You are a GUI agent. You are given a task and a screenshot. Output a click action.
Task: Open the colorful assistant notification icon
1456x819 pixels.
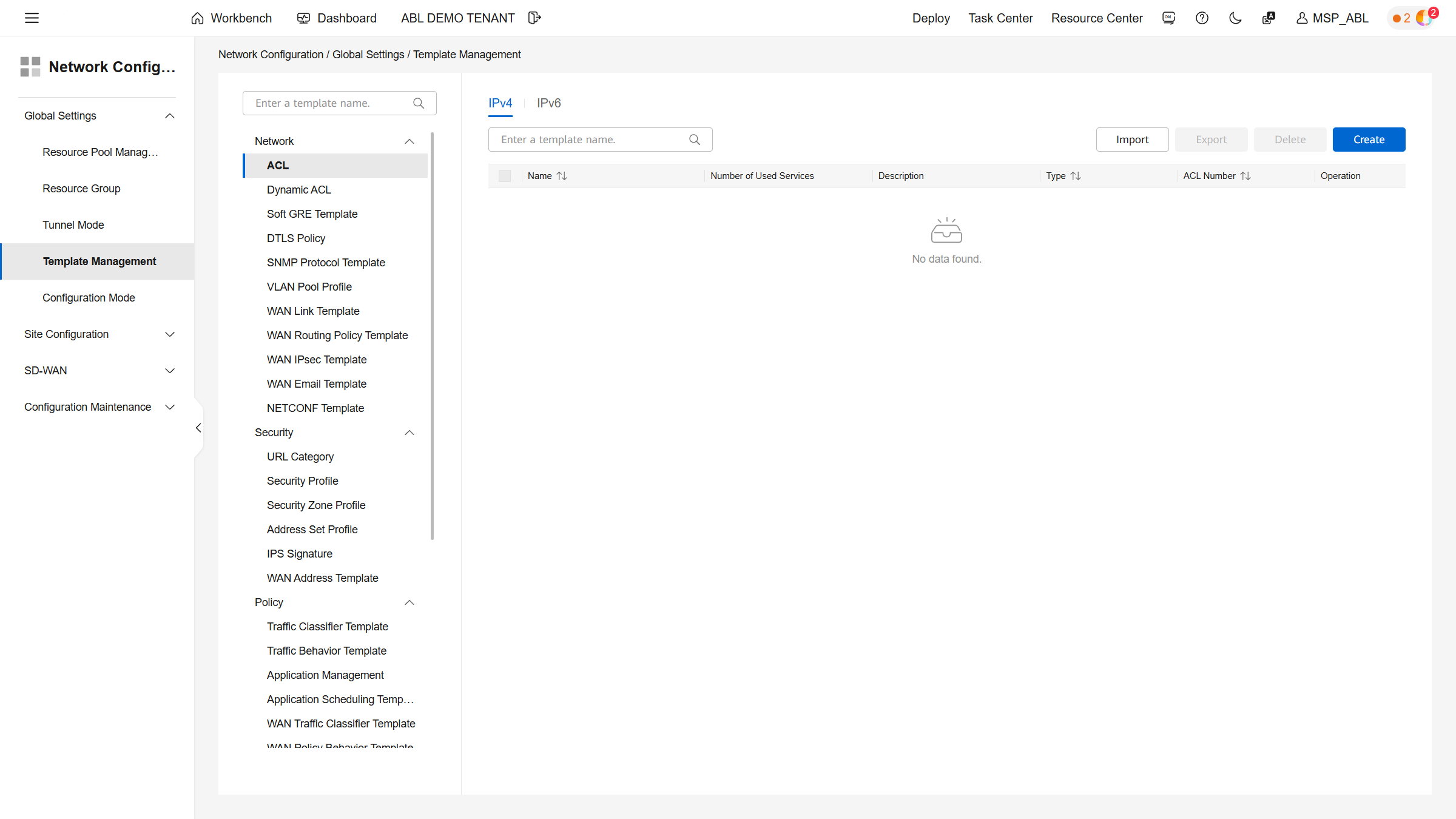[1424, 18]
